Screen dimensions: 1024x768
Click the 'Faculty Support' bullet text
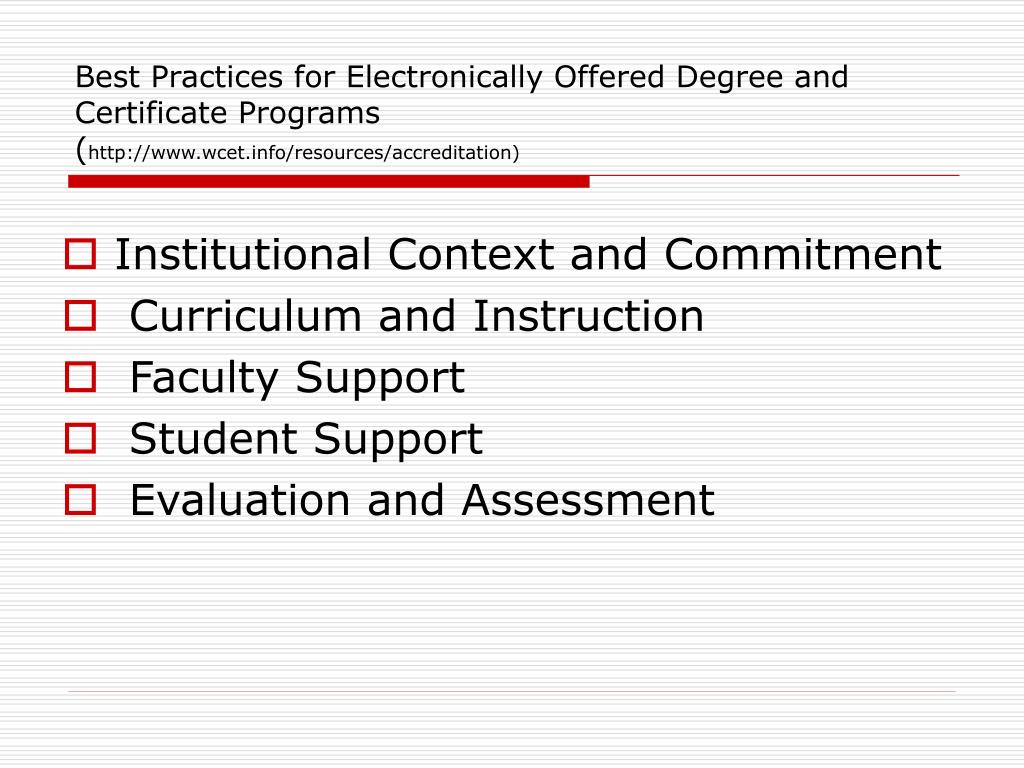click(x=297, y=378)
